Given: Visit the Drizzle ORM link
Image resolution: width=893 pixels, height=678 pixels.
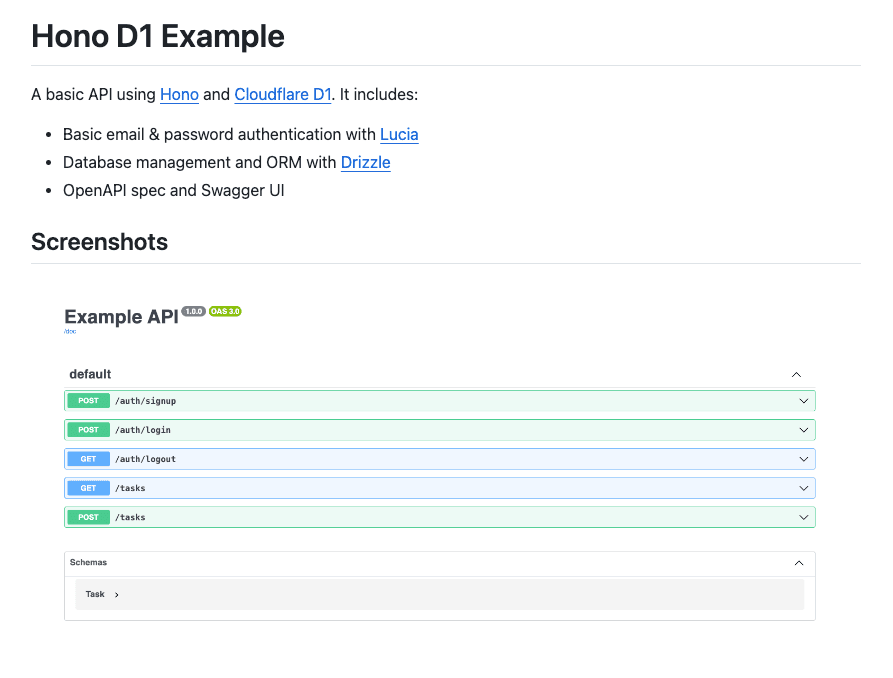Looking at the screenshot, I should tap(365, 162).
